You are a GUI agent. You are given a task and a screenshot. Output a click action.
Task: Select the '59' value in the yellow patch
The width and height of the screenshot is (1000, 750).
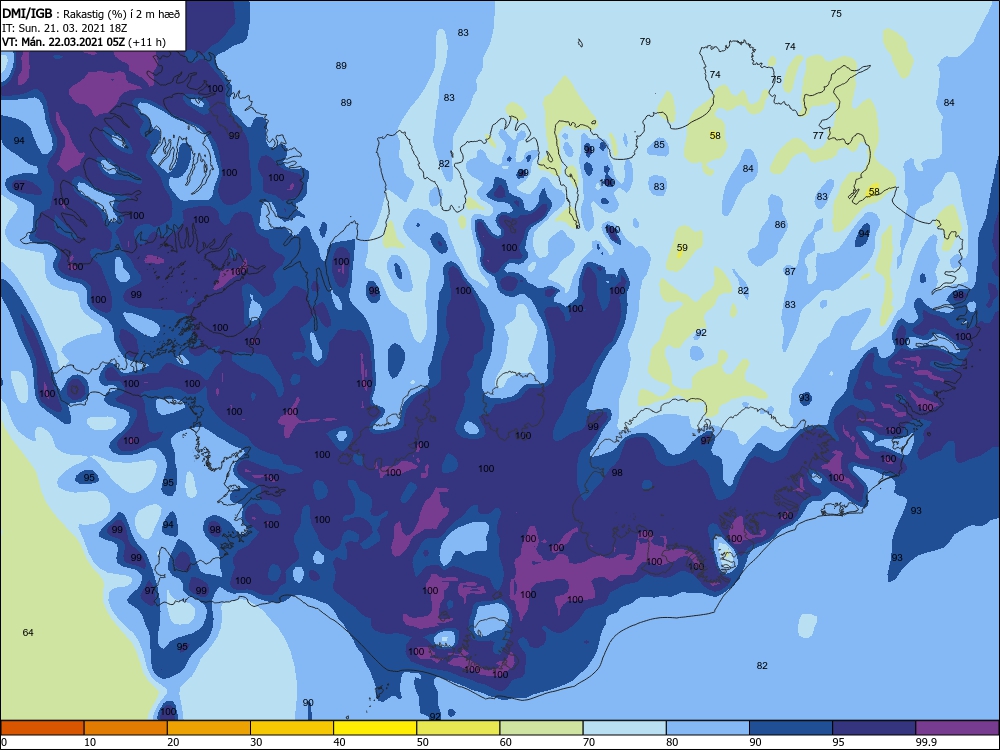click(682, 247)
